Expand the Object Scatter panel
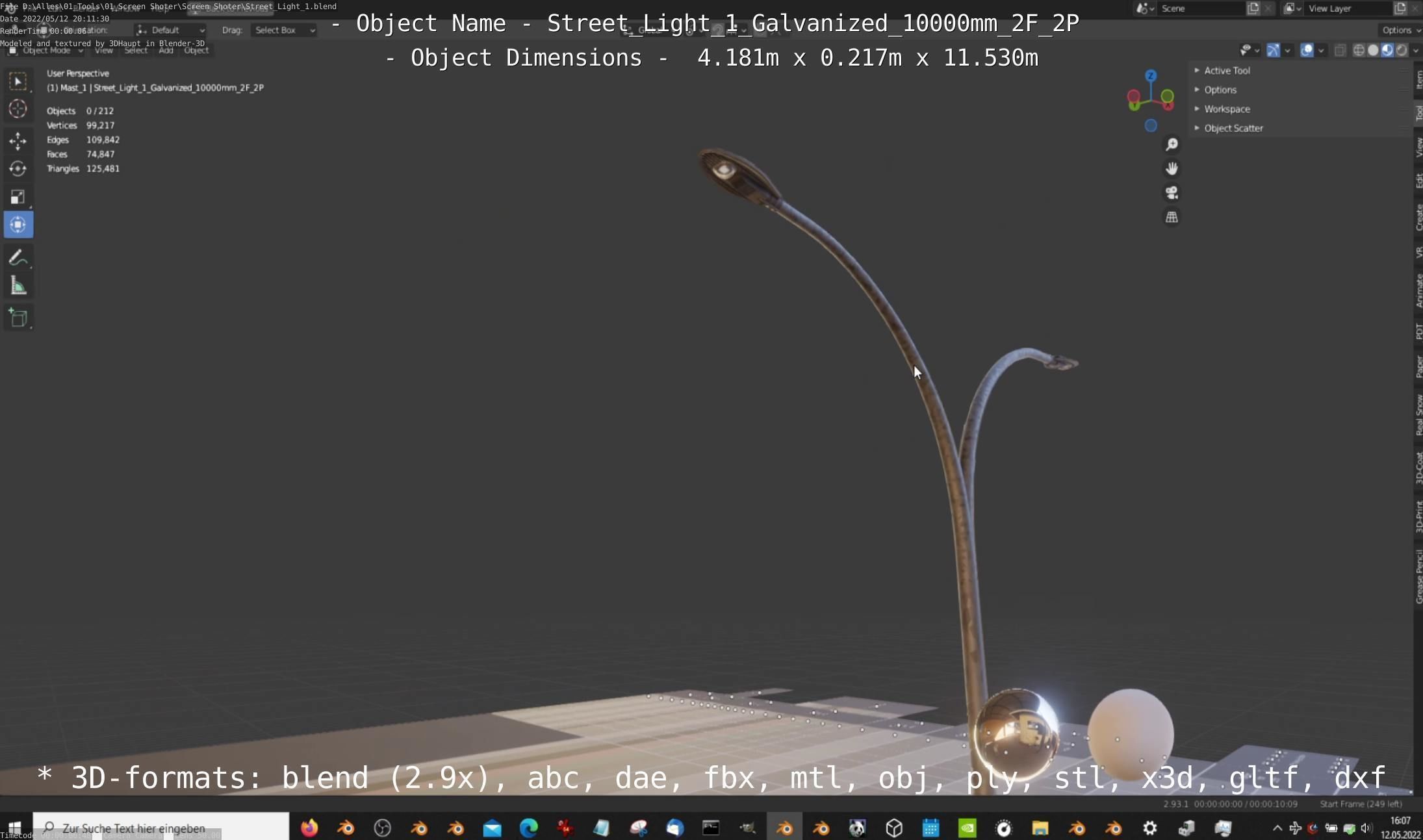 pos(1233,128)
